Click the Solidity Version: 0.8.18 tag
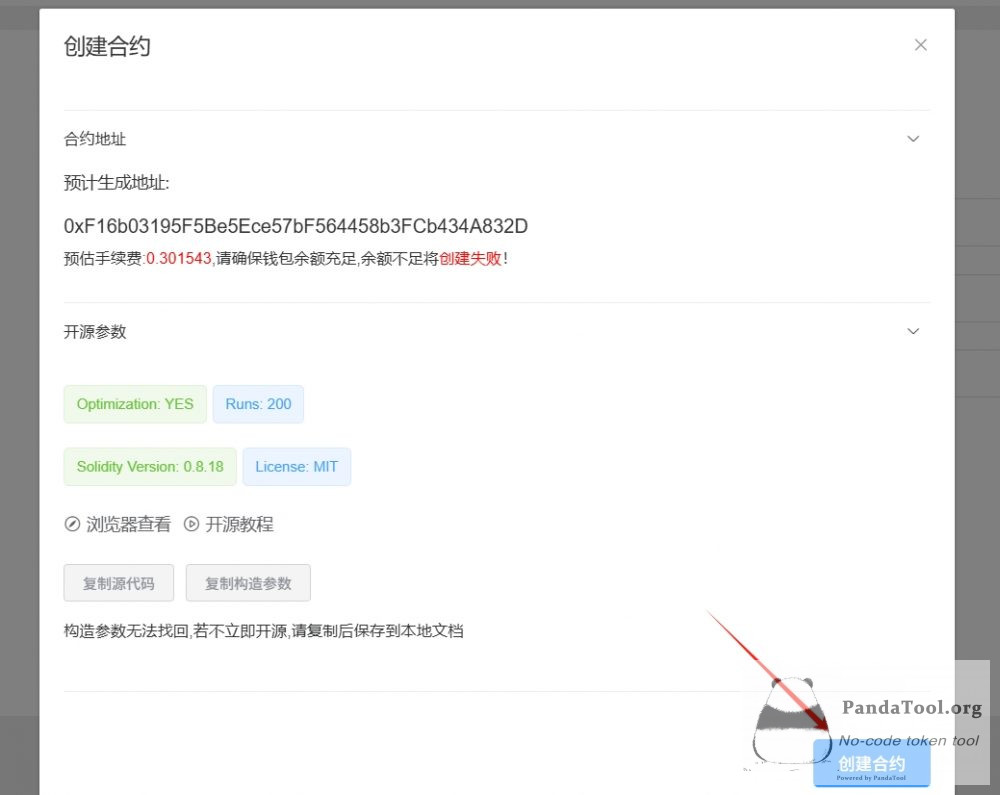1000x795 pixels. (x=150, y=467)
